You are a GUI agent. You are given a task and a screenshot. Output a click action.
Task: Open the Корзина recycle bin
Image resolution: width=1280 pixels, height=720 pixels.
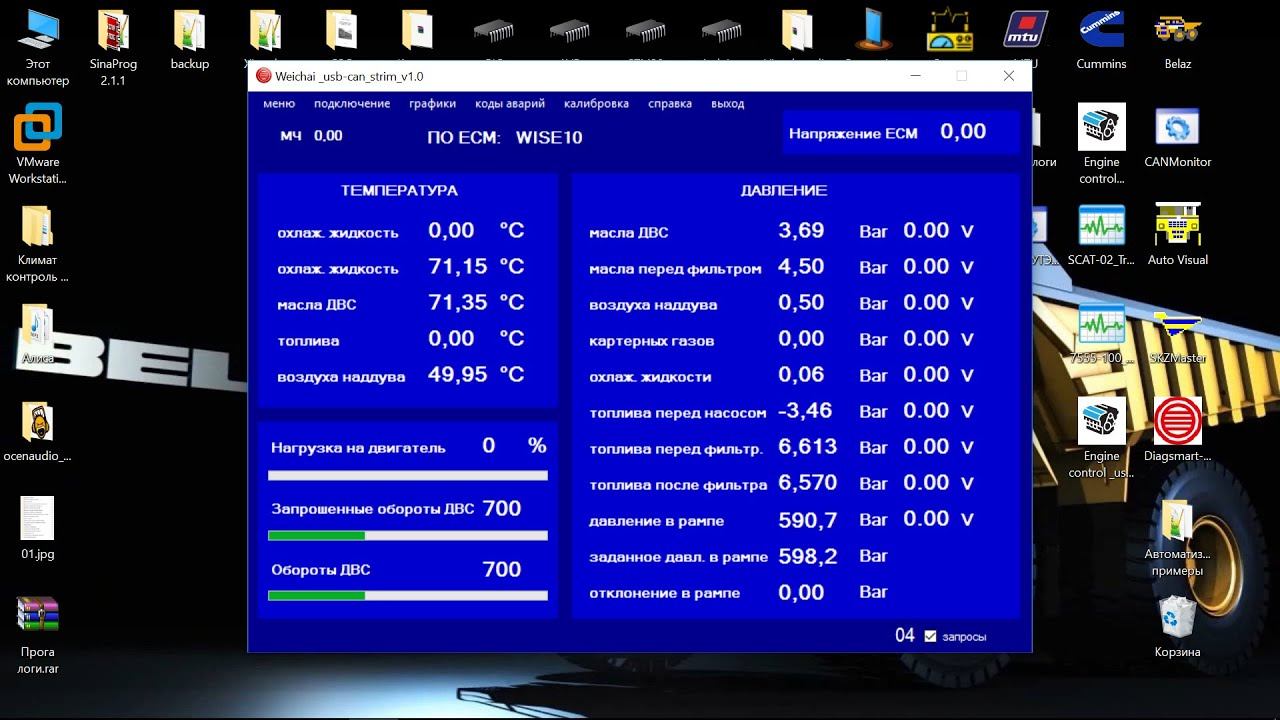(x=1177, y=628)
